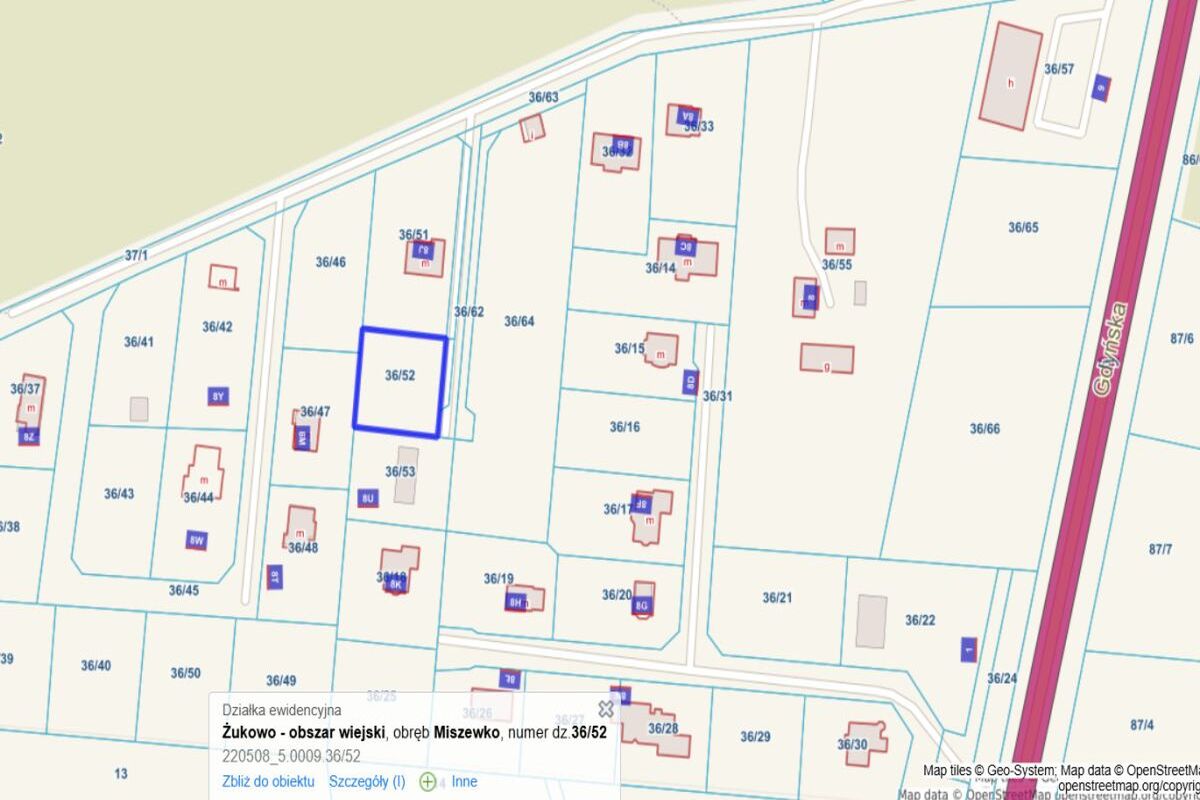Select address marker 8G in parcel 36/20
This screenshot has height=800, width=1200.
tap(642, 605)
